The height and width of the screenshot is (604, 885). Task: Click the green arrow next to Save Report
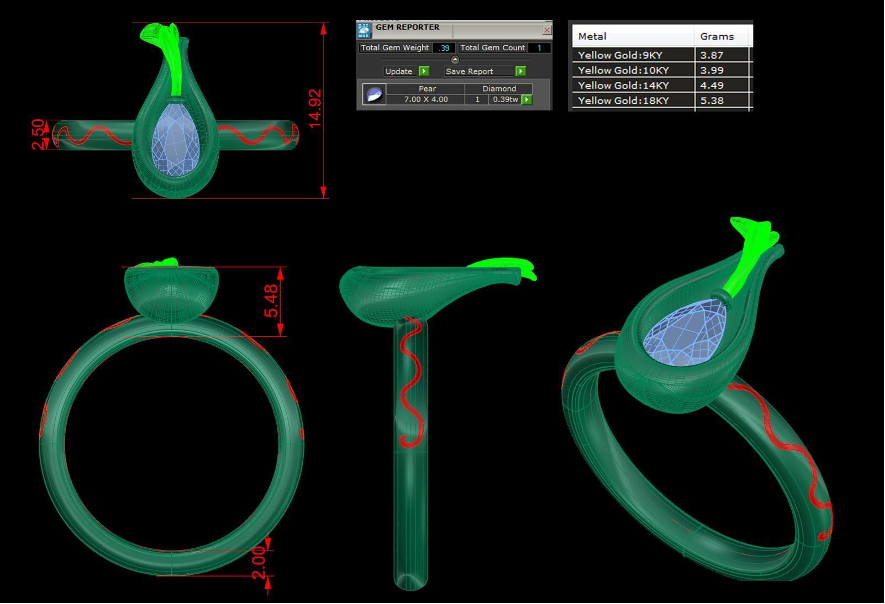coord(520,71)
